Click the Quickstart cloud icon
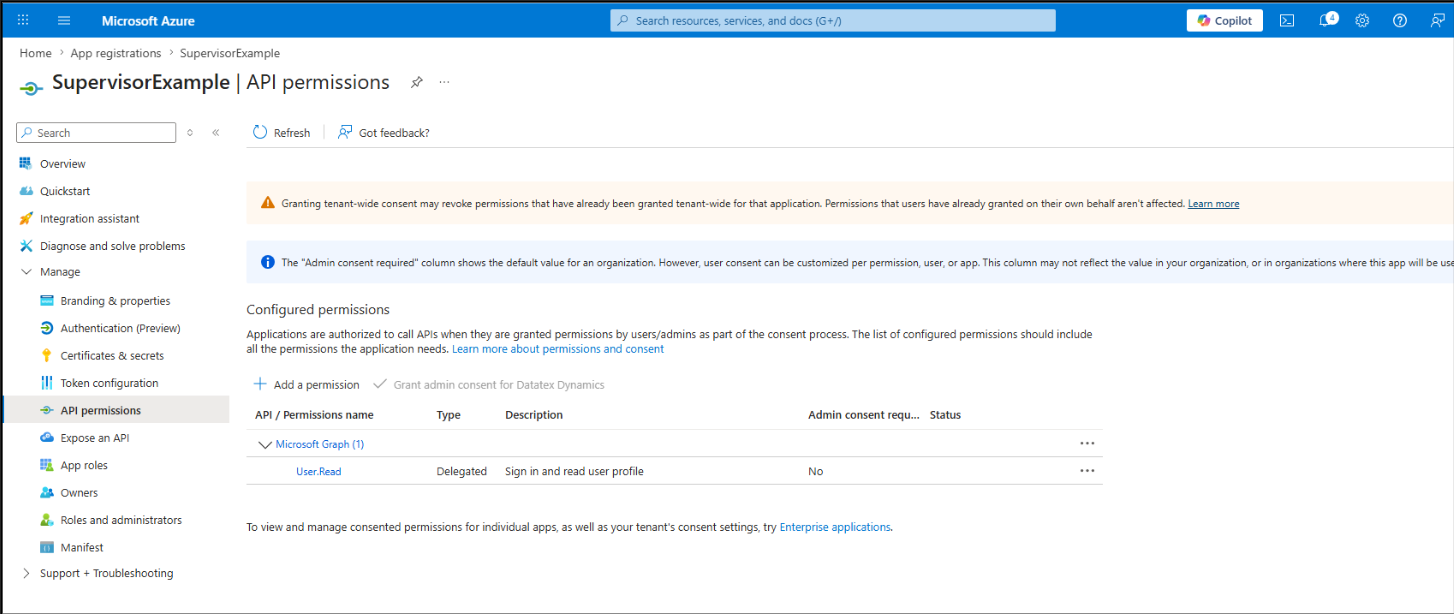Screen dimensions: 1454x614 pos(26,190)
